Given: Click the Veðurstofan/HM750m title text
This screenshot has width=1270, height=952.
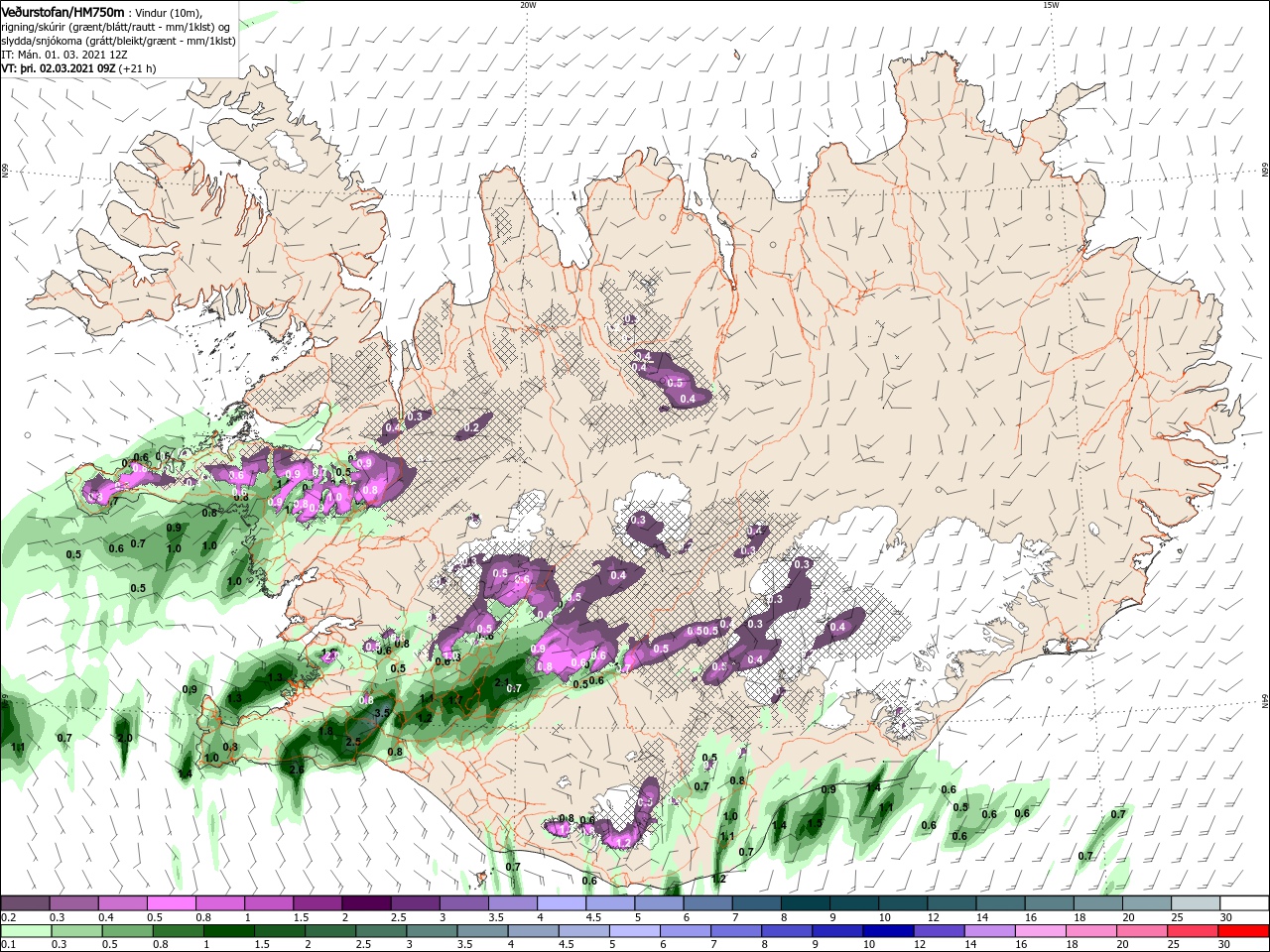Looking at the screenshot, I should click(63, 12).
